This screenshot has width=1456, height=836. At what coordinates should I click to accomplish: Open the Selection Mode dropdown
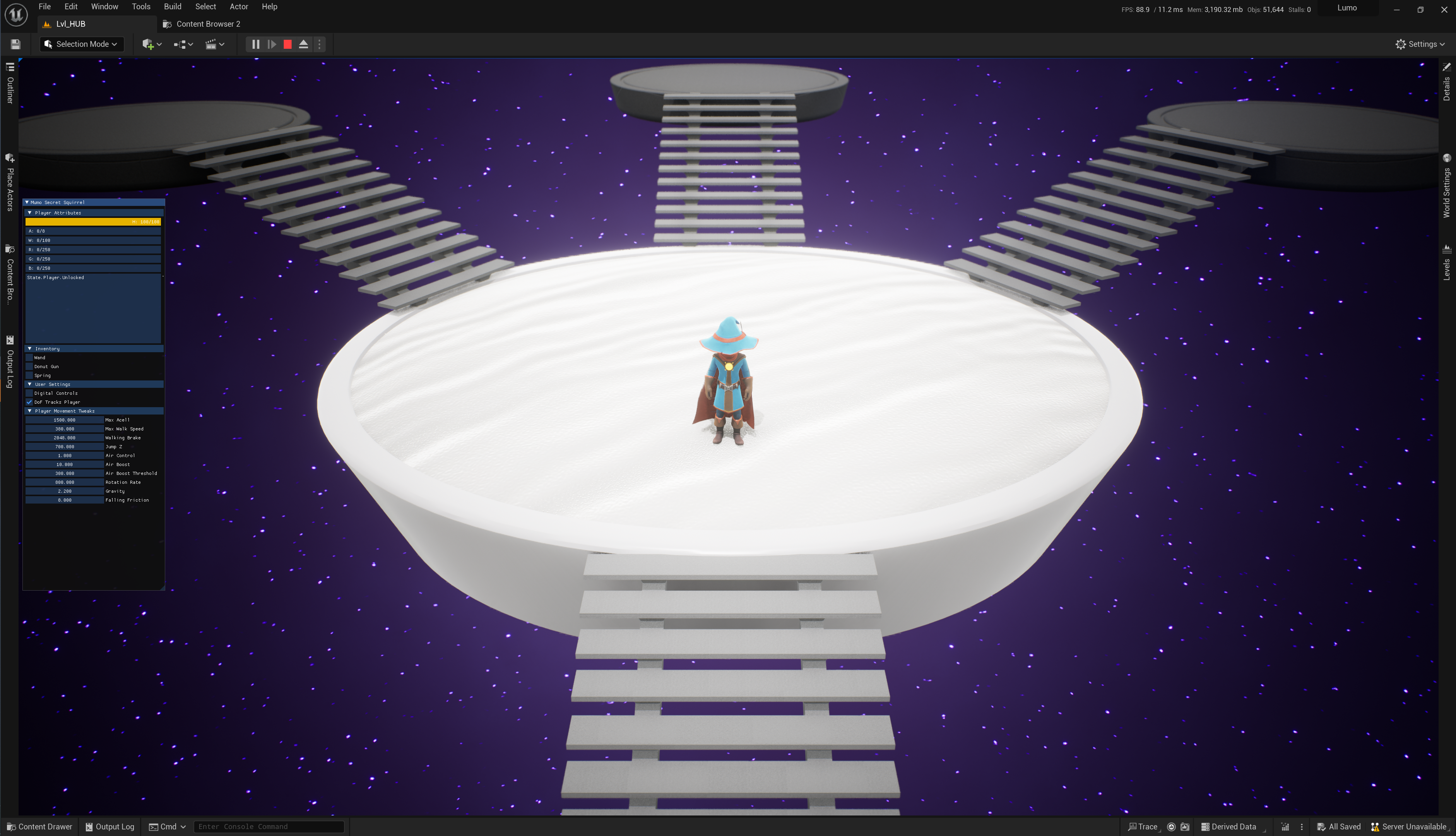point(82,44)
